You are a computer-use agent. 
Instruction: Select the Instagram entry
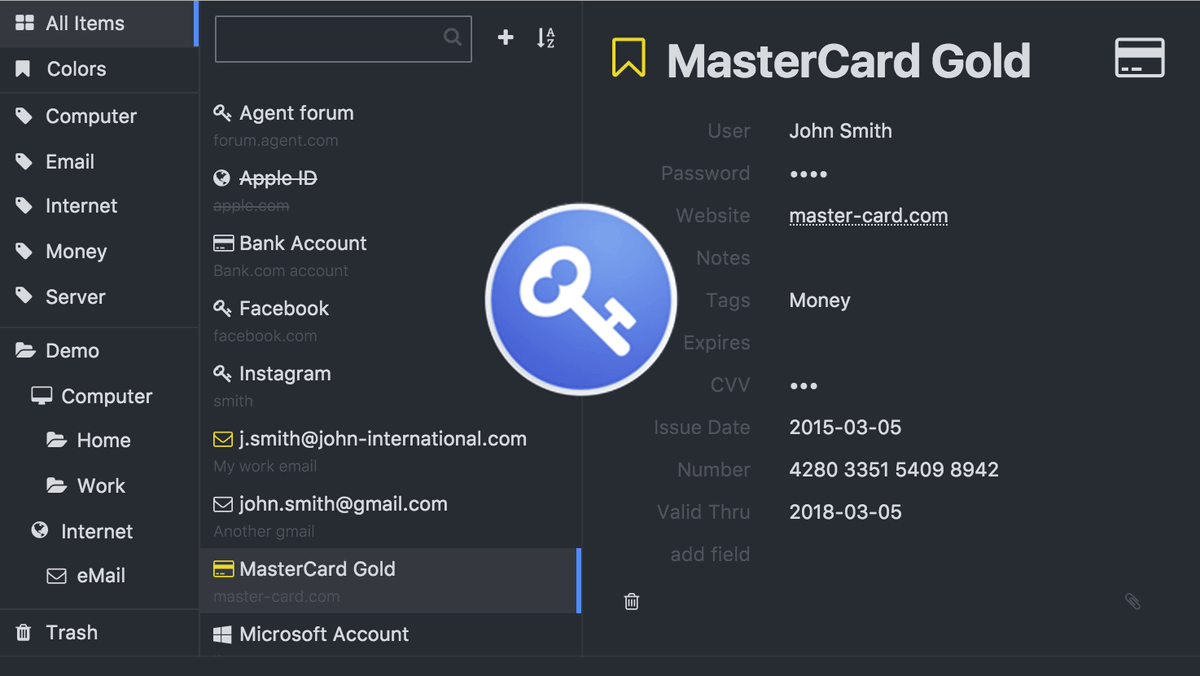[x=390, y=385]
